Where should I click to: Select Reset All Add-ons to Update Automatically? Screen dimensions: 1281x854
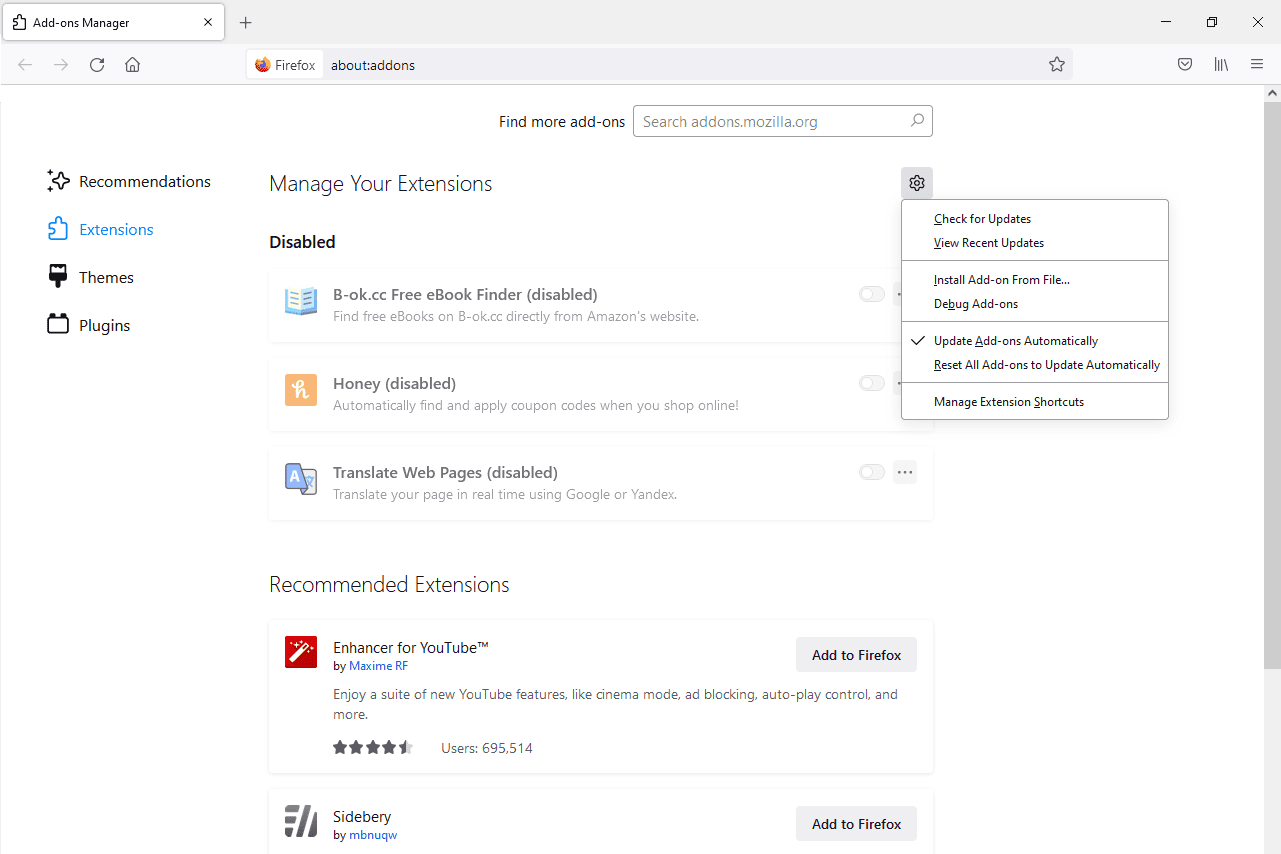pos(1035,365)
